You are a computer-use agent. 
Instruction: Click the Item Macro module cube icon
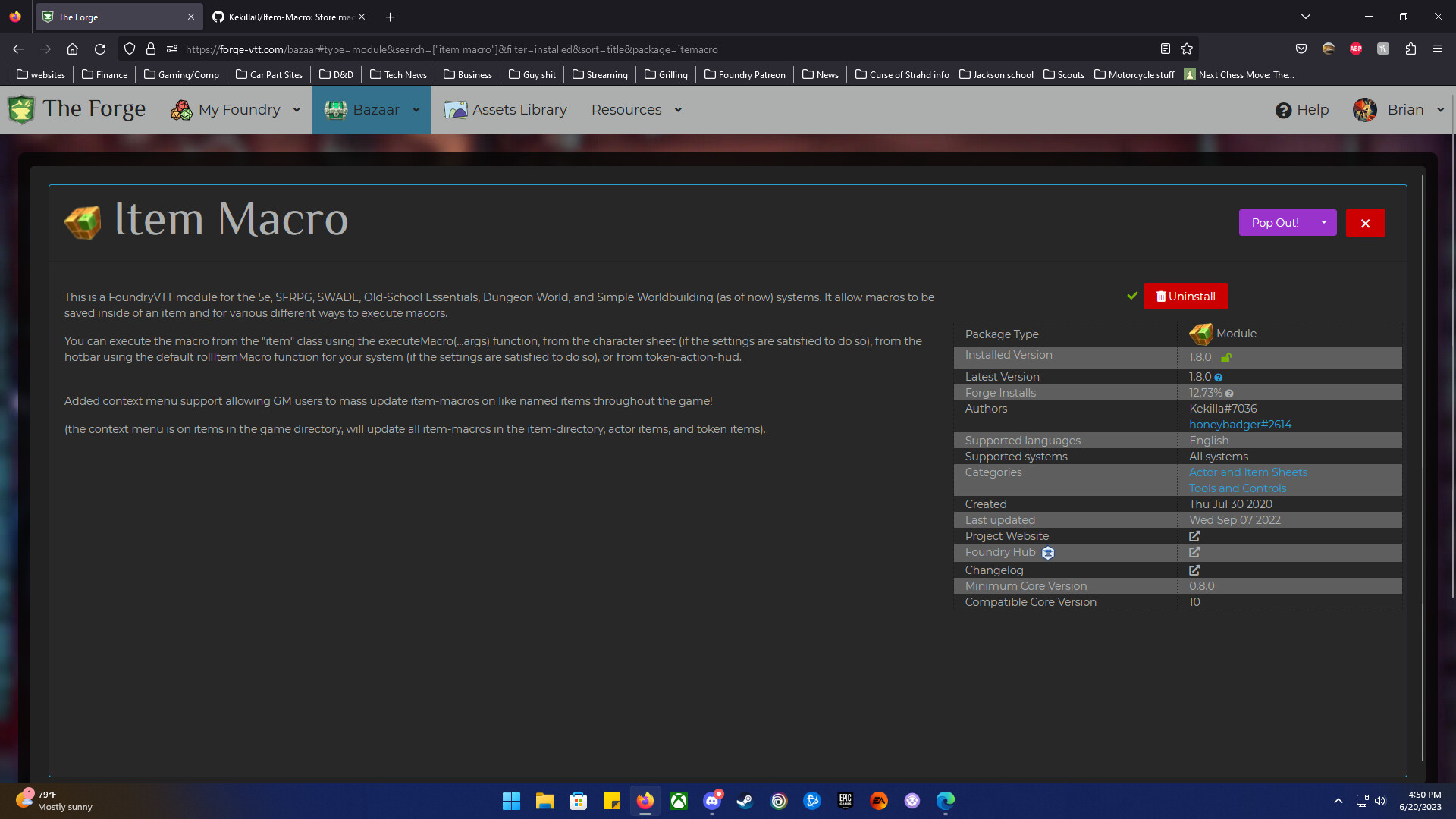83,222
